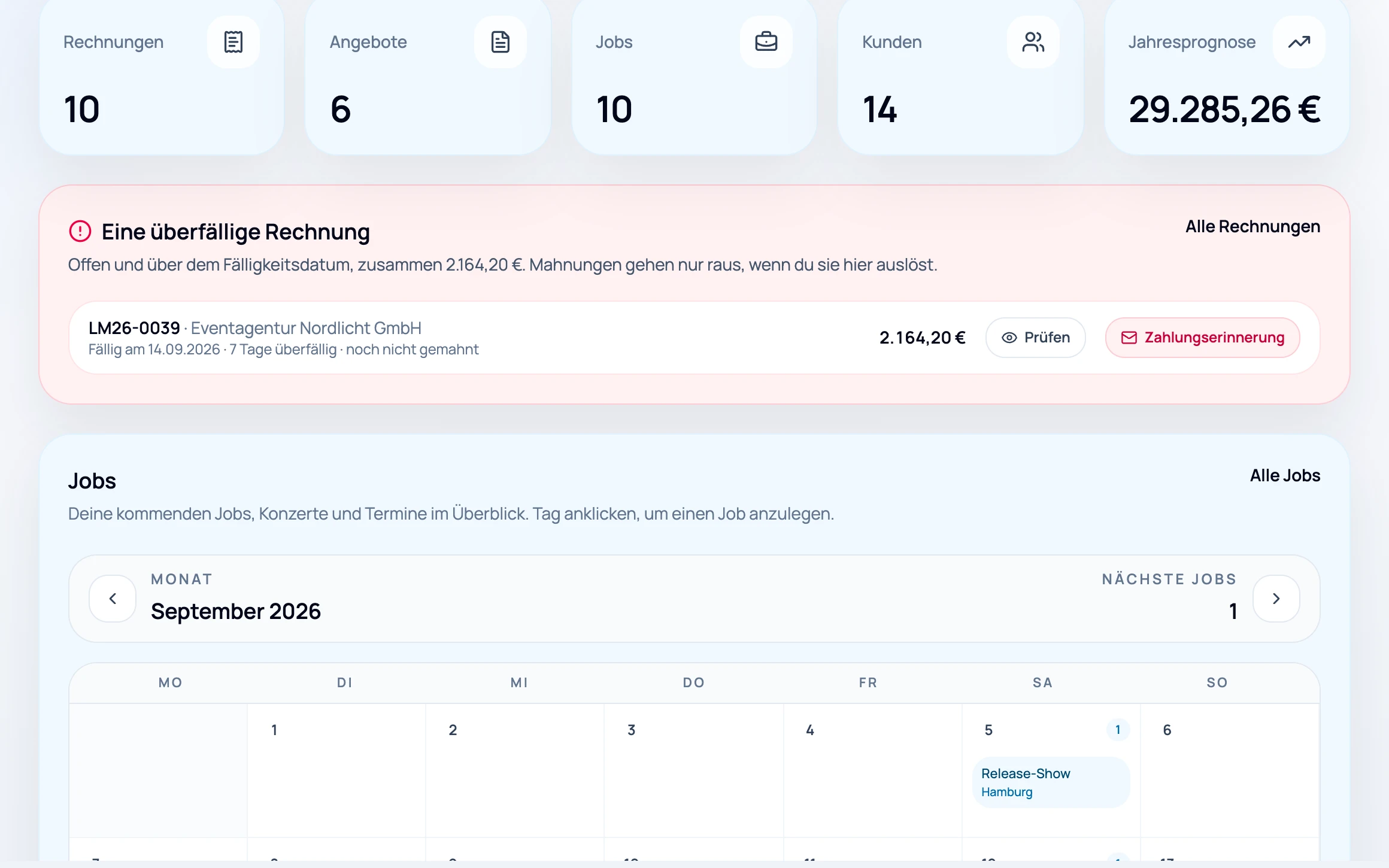Click the September 2026 month title
Image resolution: width=1389 pixels, height=868 pixels.
click(x=236, y=611)
